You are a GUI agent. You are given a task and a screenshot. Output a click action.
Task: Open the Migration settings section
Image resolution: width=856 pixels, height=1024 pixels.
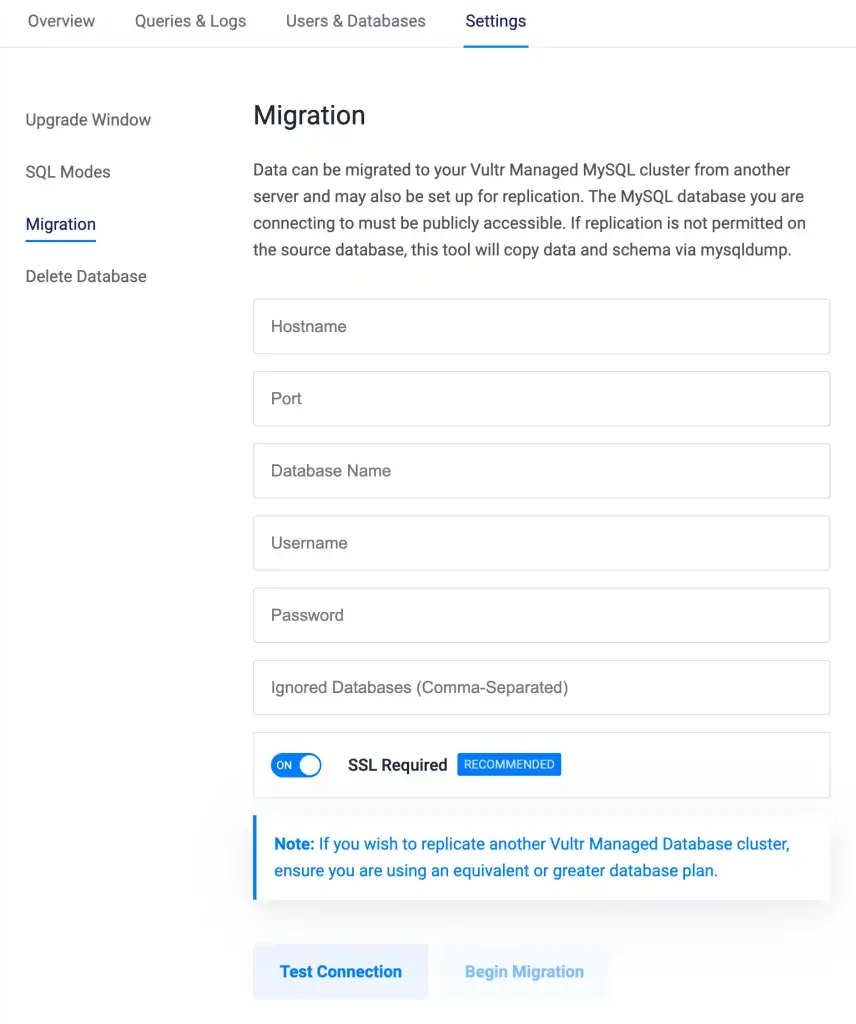pyautogui.click(x=60, y=224)
